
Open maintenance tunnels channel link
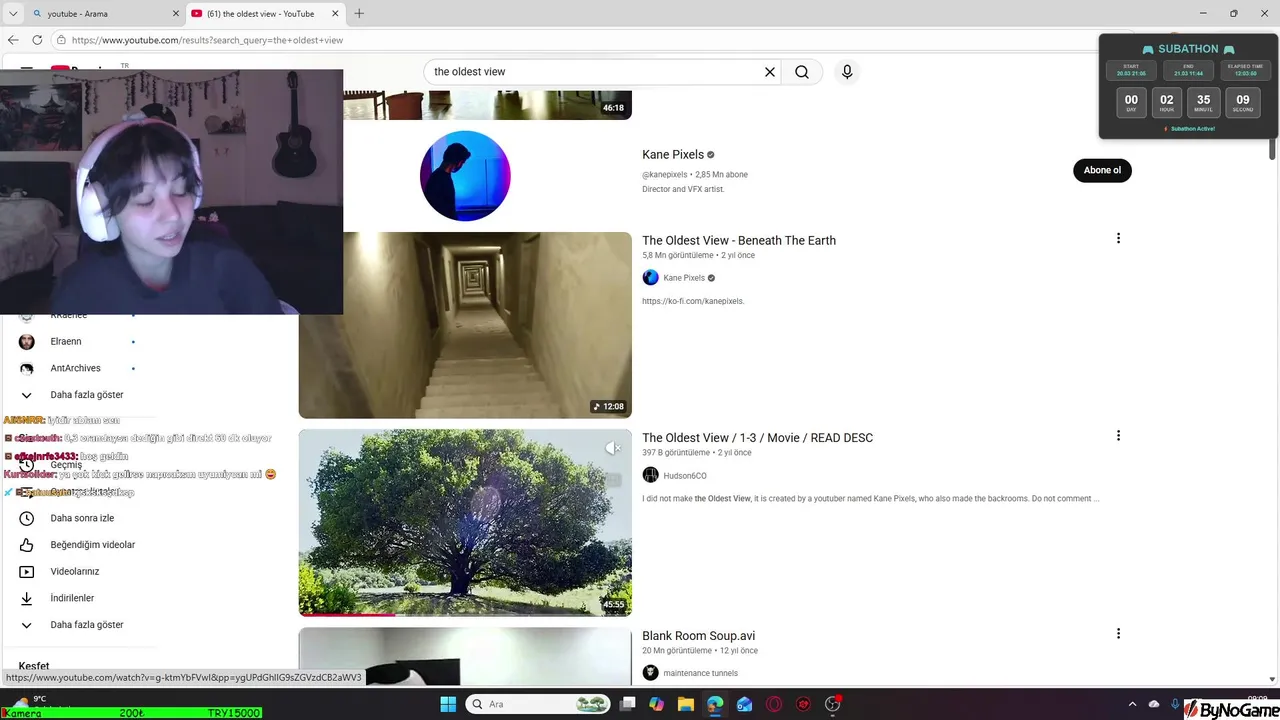coord(700,673)
